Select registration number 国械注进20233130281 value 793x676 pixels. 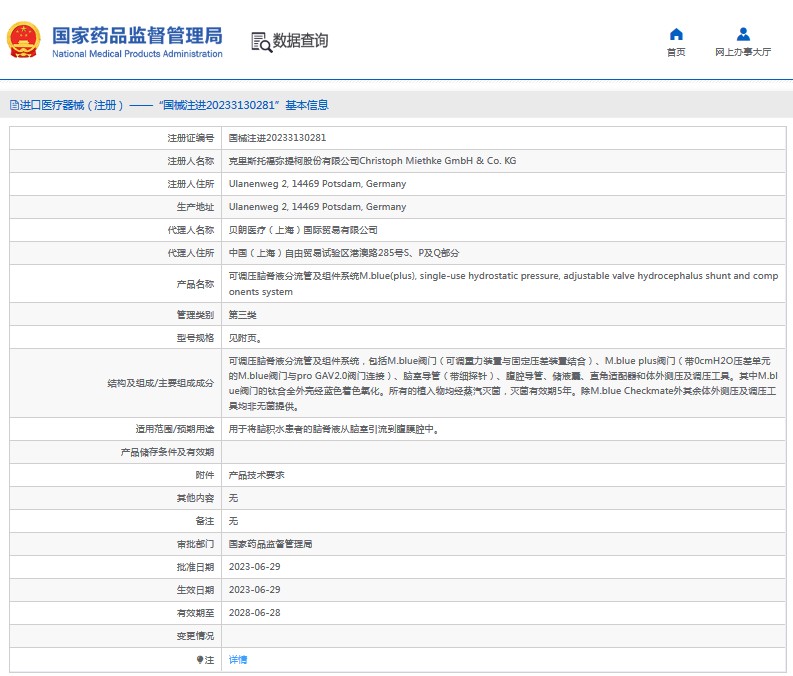tap(277, 138)
